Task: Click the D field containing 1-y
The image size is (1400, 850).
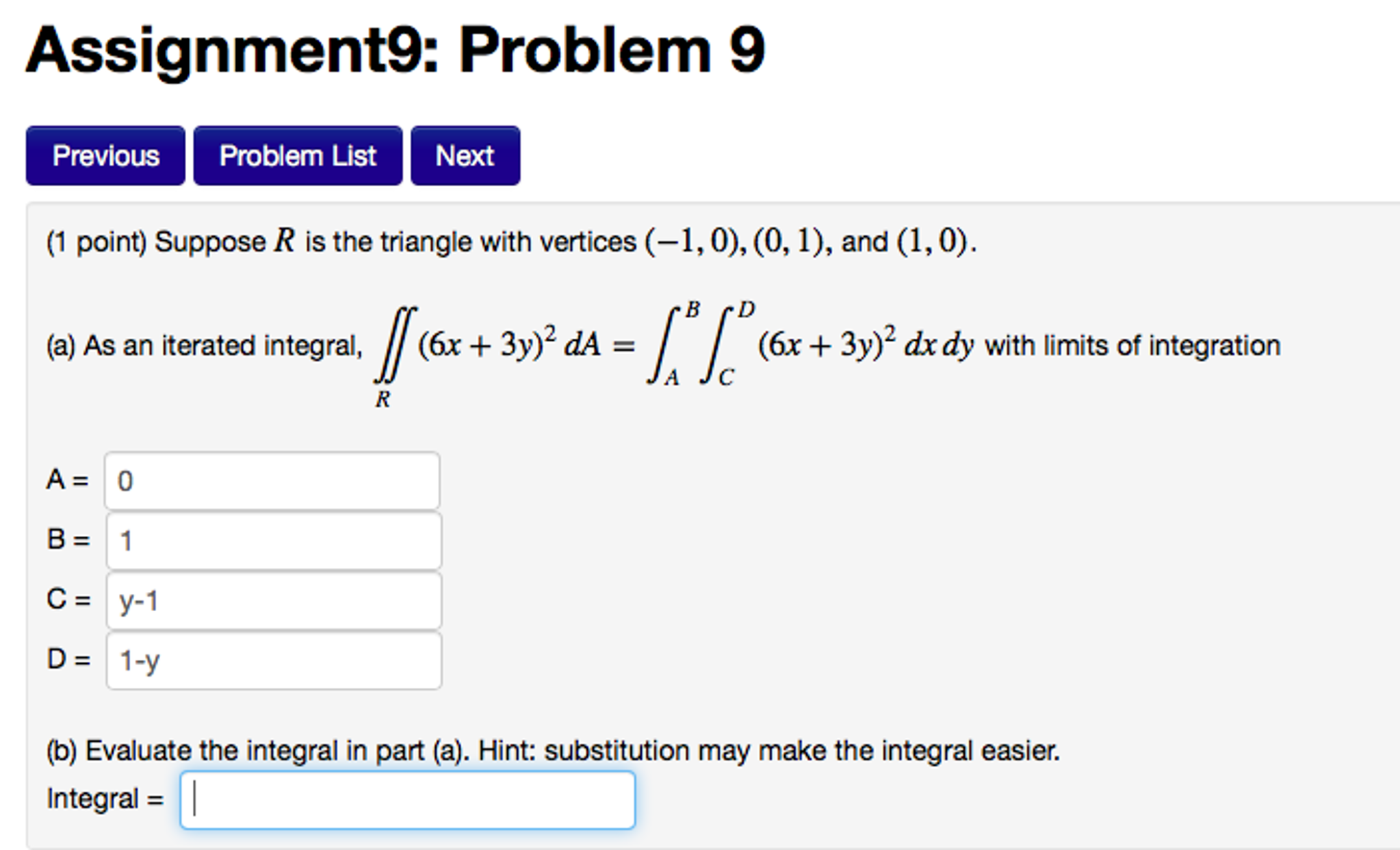Action: coord(274,660)
